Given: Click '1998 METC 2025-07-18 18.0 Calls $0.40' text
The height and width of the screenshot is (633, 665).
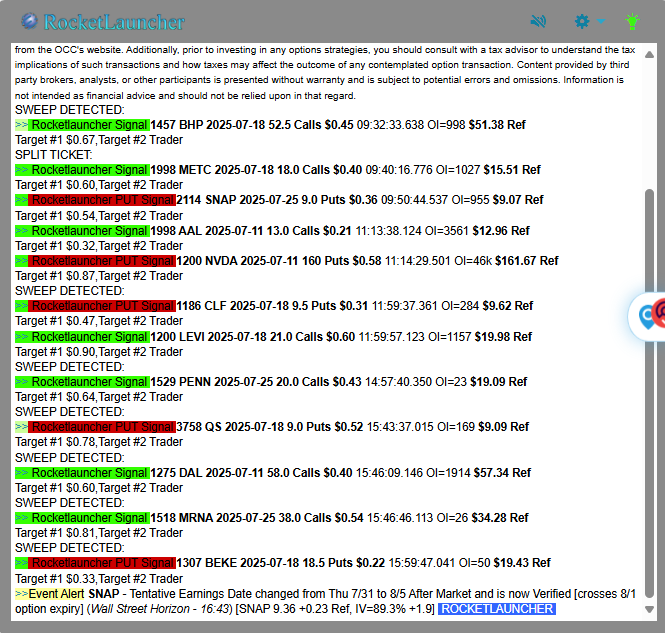Looking at the screenshot, I should coord(256,170).
